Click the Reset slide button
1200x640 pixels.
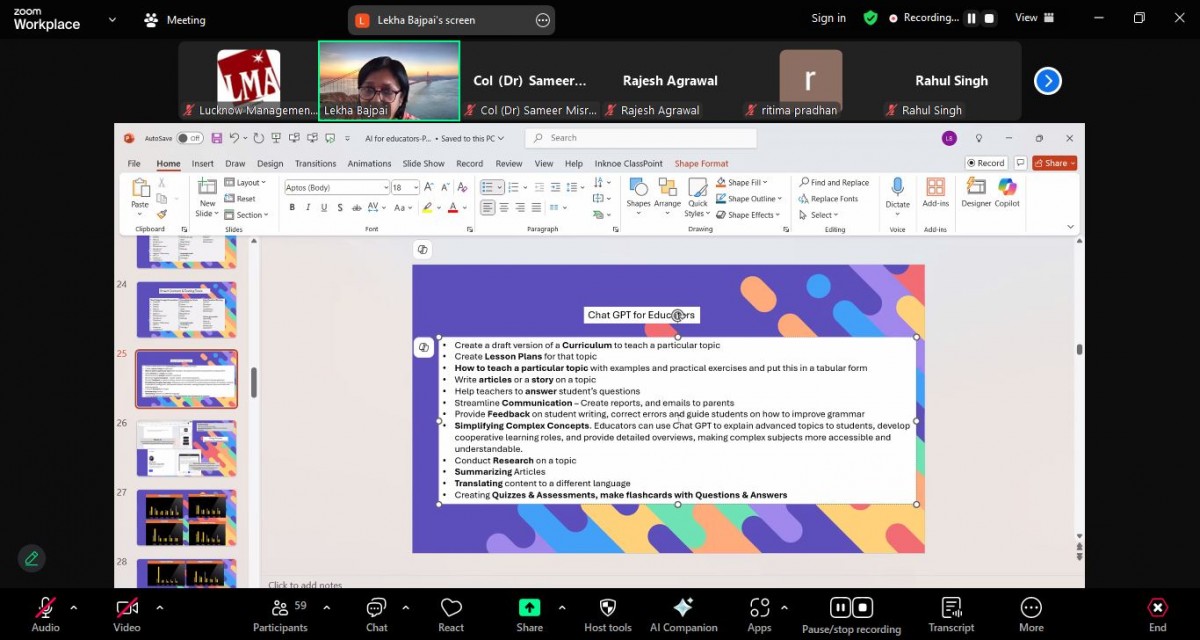click(x=240, y=199)
